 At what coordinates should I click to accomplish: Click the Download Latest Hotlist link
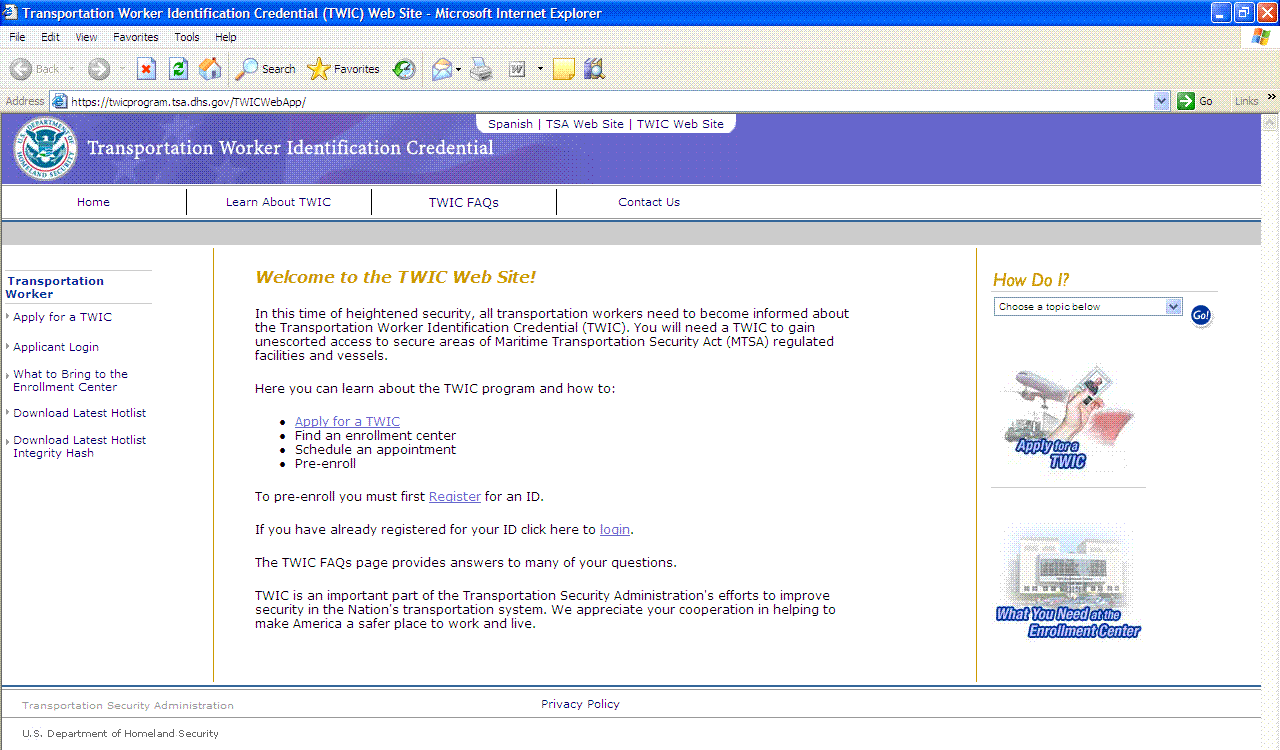click(x=80, y=413)
